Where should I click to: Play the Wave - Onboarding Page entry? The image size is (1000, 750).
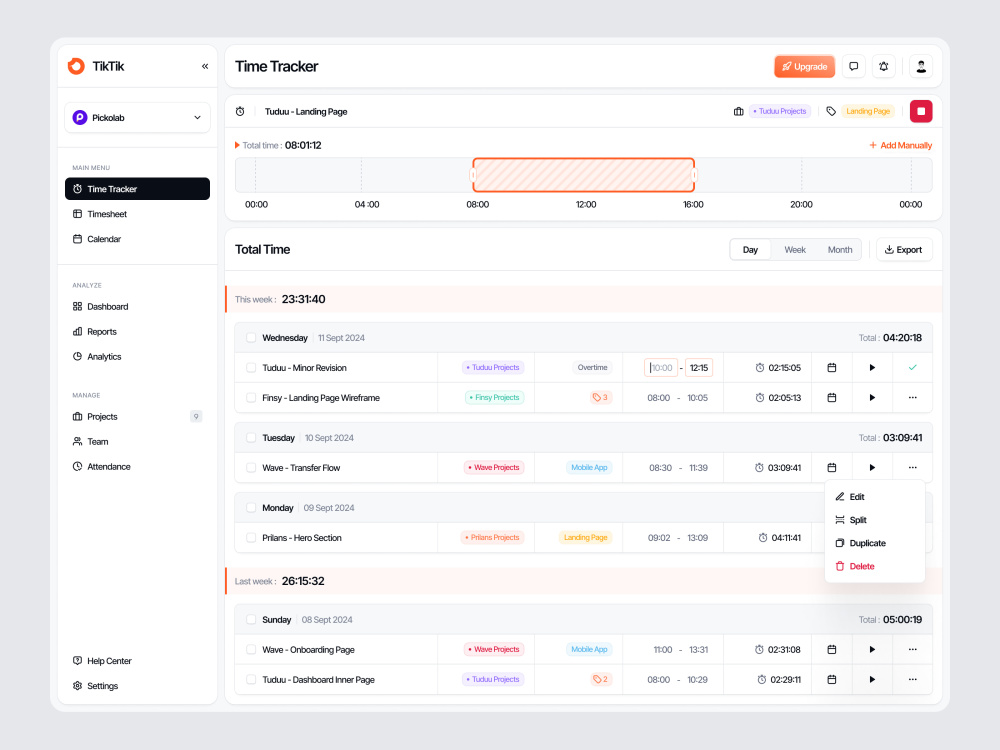click(872, 650)
